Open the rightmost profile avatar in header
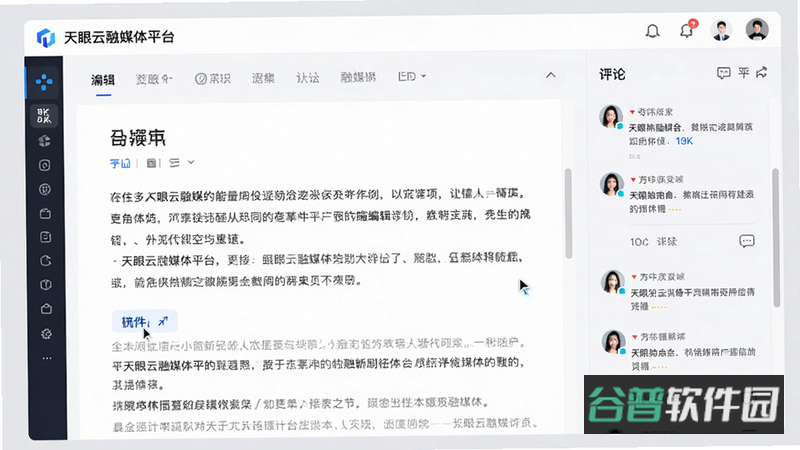Image resolution: width=800 pixels, height=450 pixels. click(x=757, y=30)
